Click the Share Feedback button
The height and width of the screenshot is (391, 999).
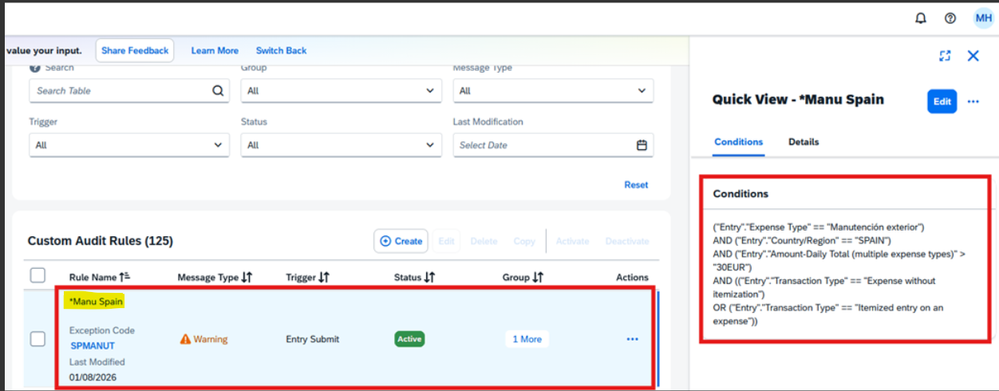pos(135,50)
